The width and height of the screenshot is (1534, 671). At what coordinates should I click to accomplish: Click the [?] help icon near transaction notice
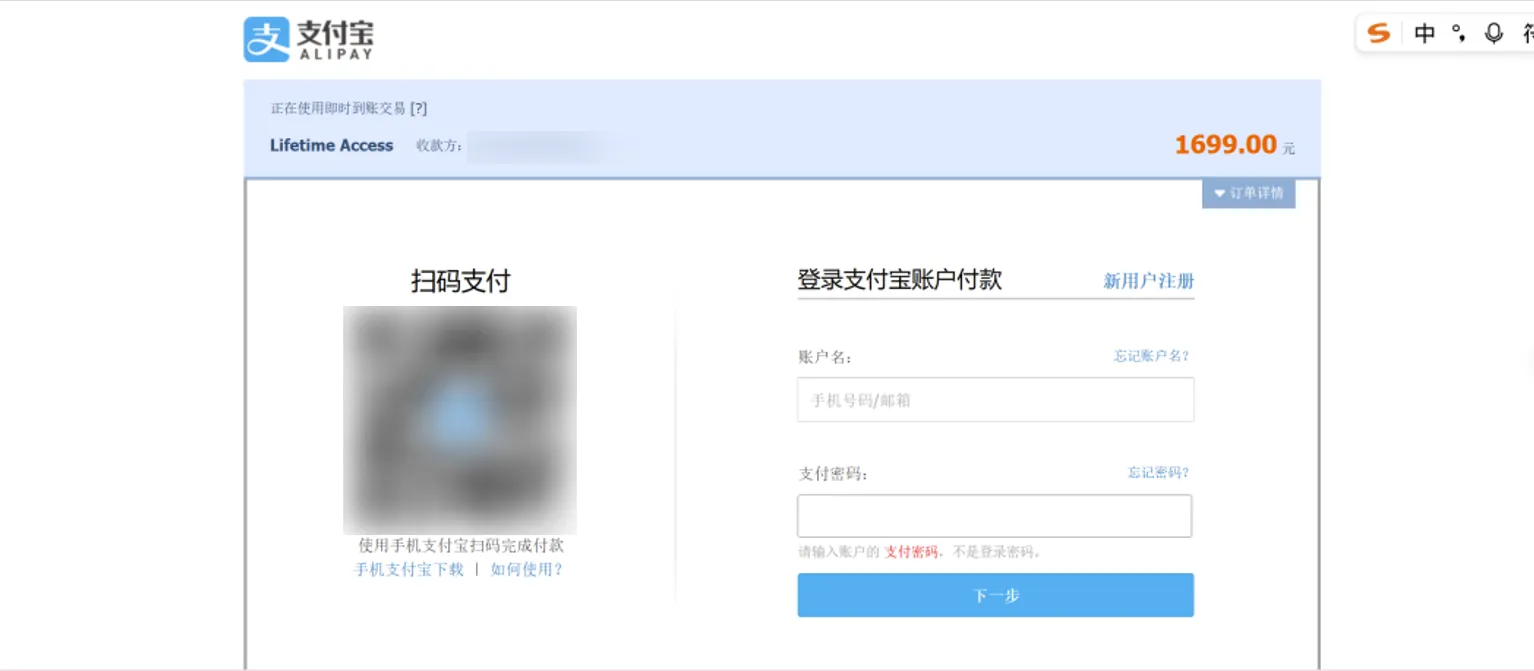click(419, 108)
